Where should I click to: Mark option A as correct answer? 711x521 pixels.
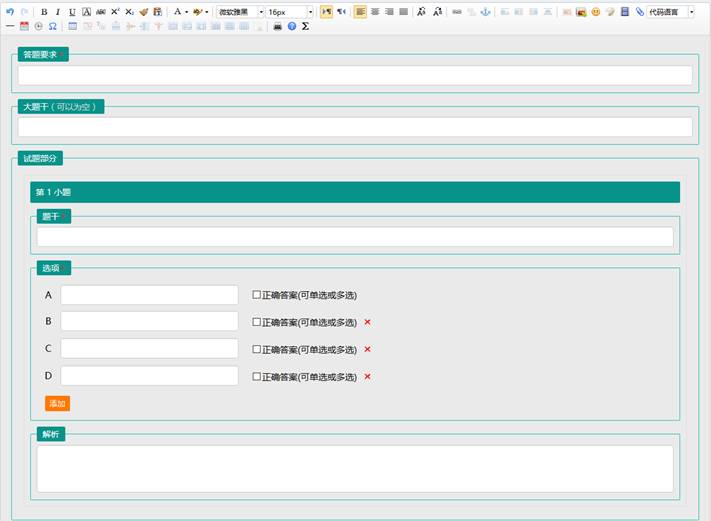coord(256,295)
